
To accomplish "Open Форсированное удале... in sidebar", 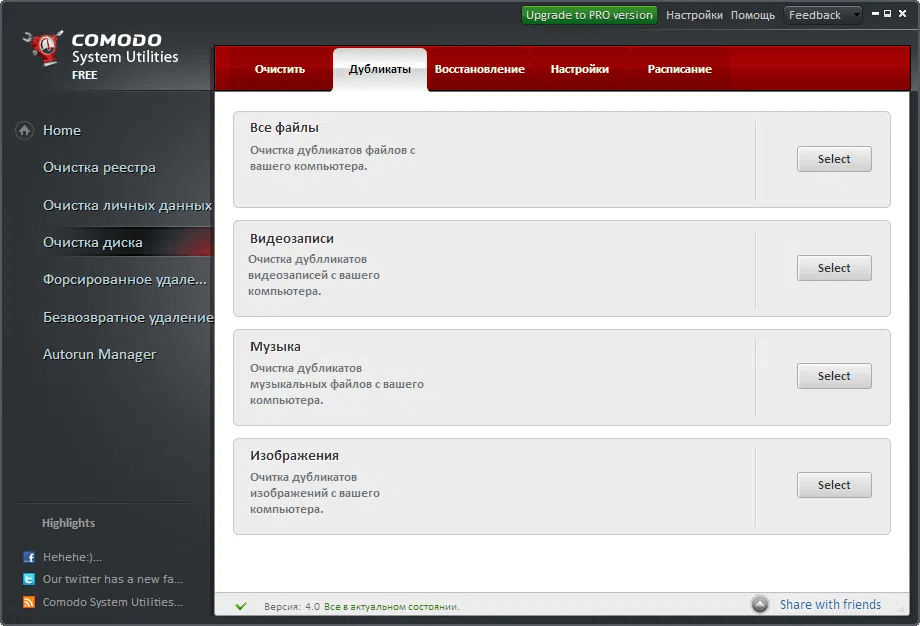I will (x=125, y=280).
